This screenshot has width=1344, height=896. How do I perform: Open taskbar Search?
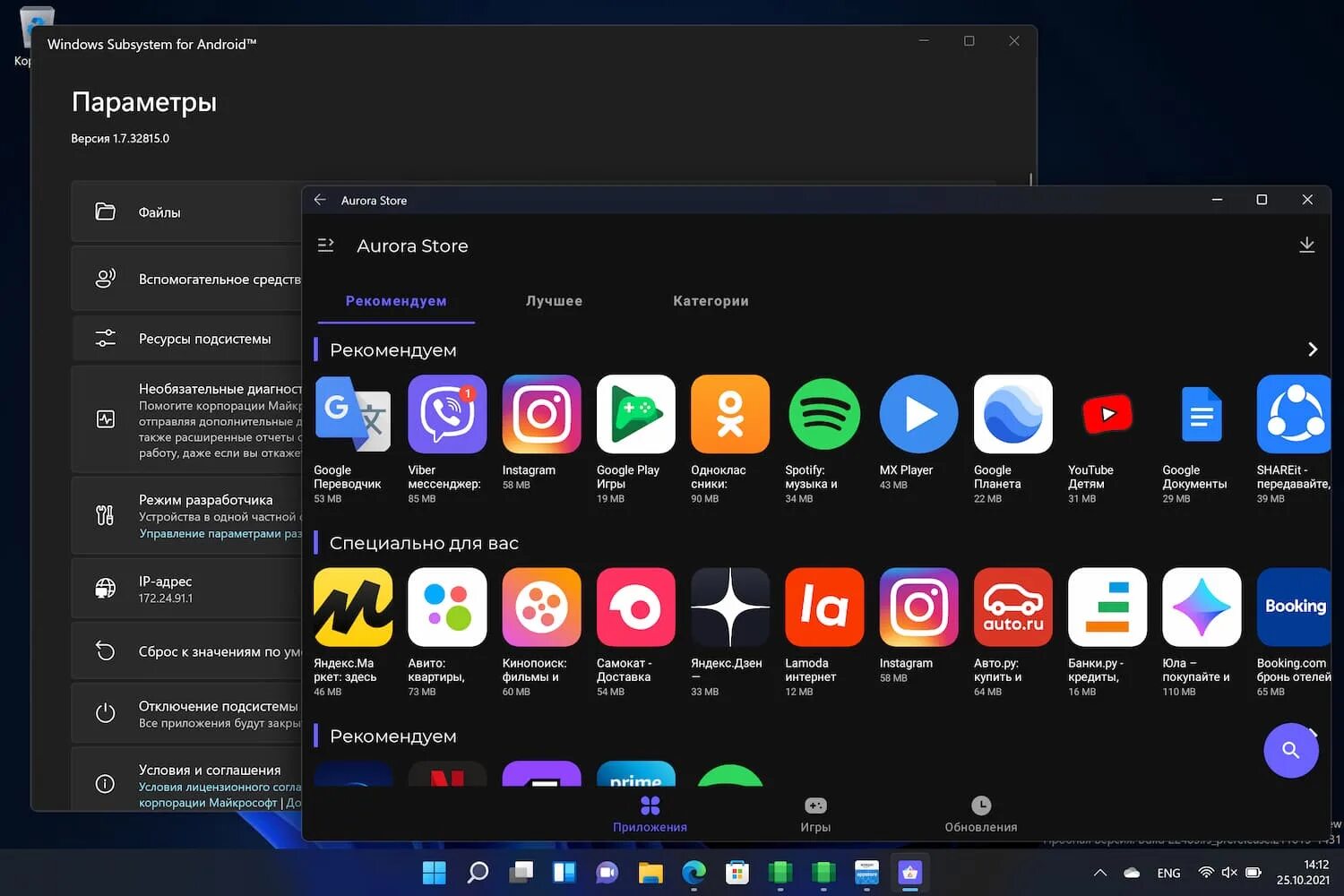(x=478, y=872)
